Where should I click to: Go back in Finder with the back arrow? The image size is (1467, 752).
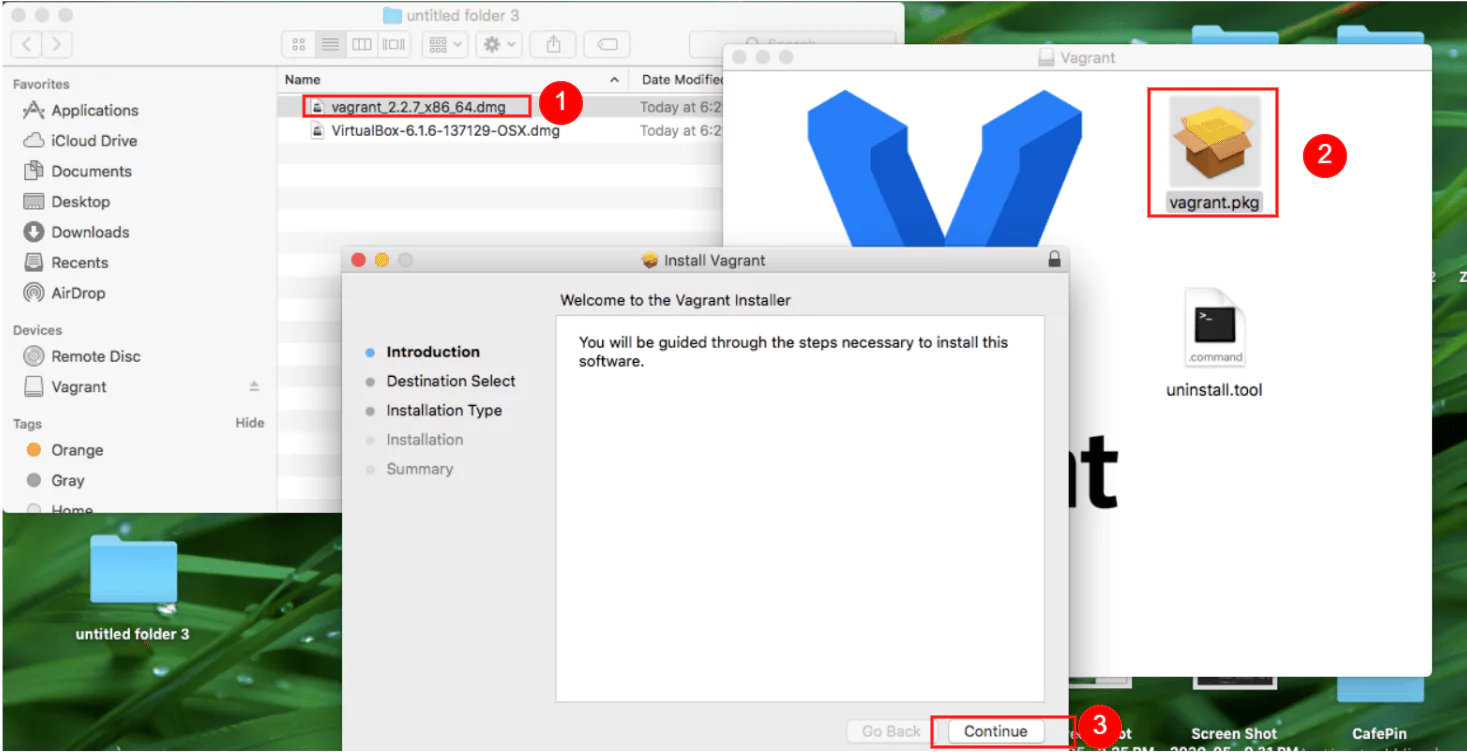(x=26, y=44)
